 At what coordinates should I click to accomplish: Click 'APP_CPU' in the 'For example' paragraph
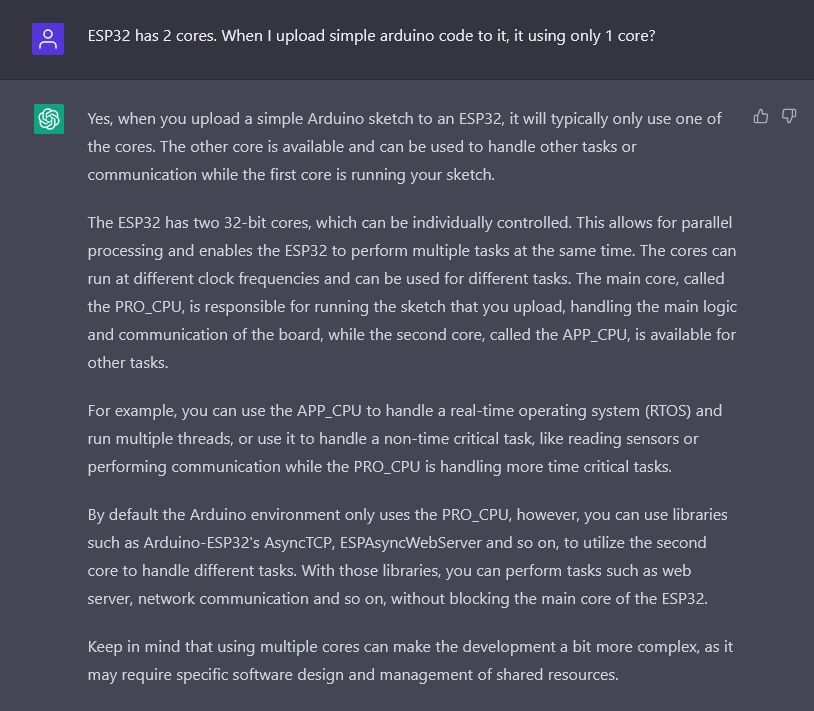(329, 411)
